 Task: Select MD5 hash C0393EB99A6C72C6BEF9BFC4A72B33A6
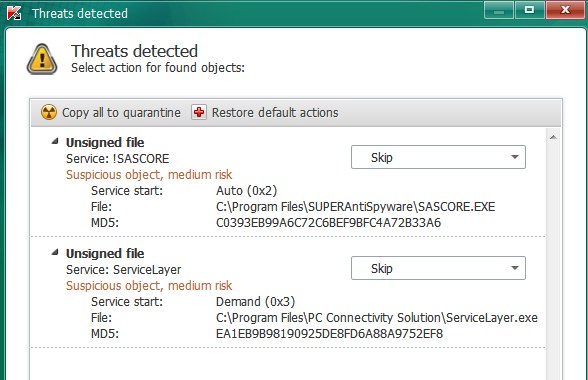tap(328, 223)
